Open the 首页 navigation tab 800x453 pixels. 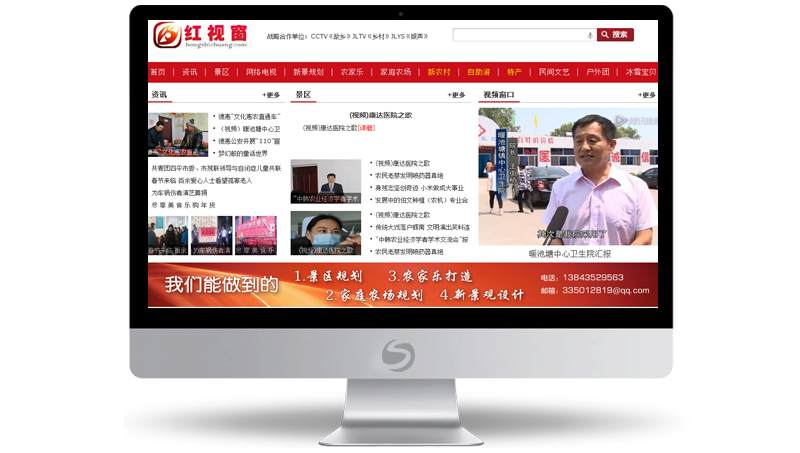click(158, 72)
